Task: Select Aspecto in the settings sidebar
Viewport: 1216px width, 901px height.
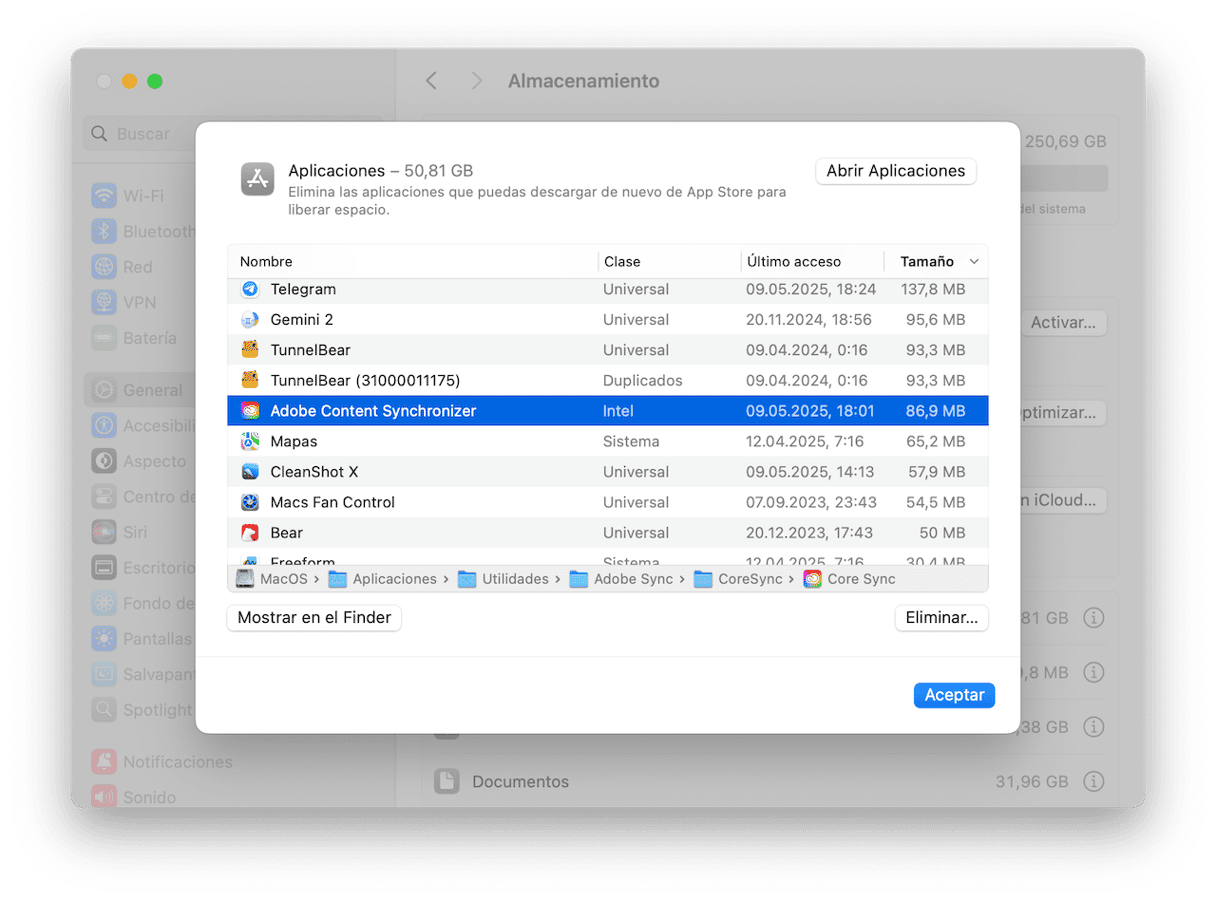Action: pyautogui.click(x=139, y=461)
